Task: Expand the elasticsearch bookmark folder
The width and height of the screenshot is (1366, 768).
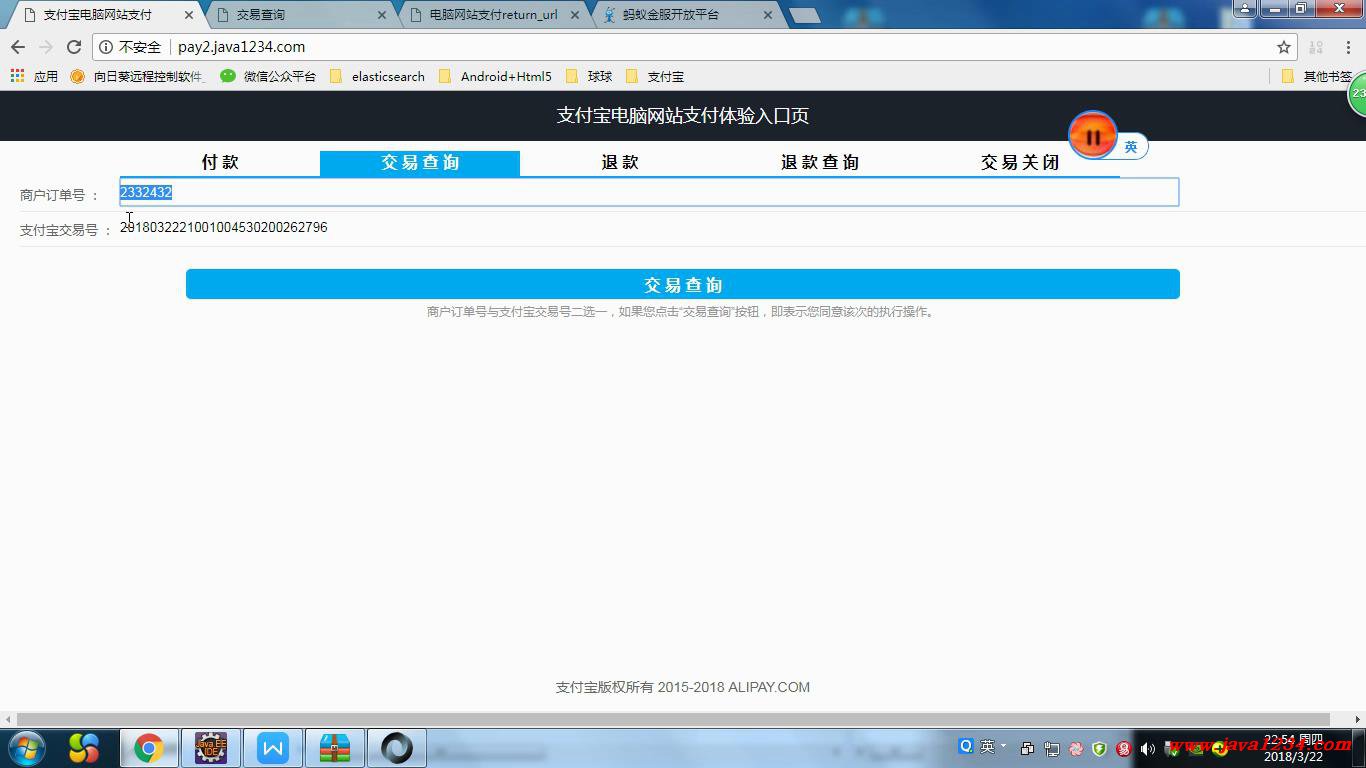Action: point(377,76)
